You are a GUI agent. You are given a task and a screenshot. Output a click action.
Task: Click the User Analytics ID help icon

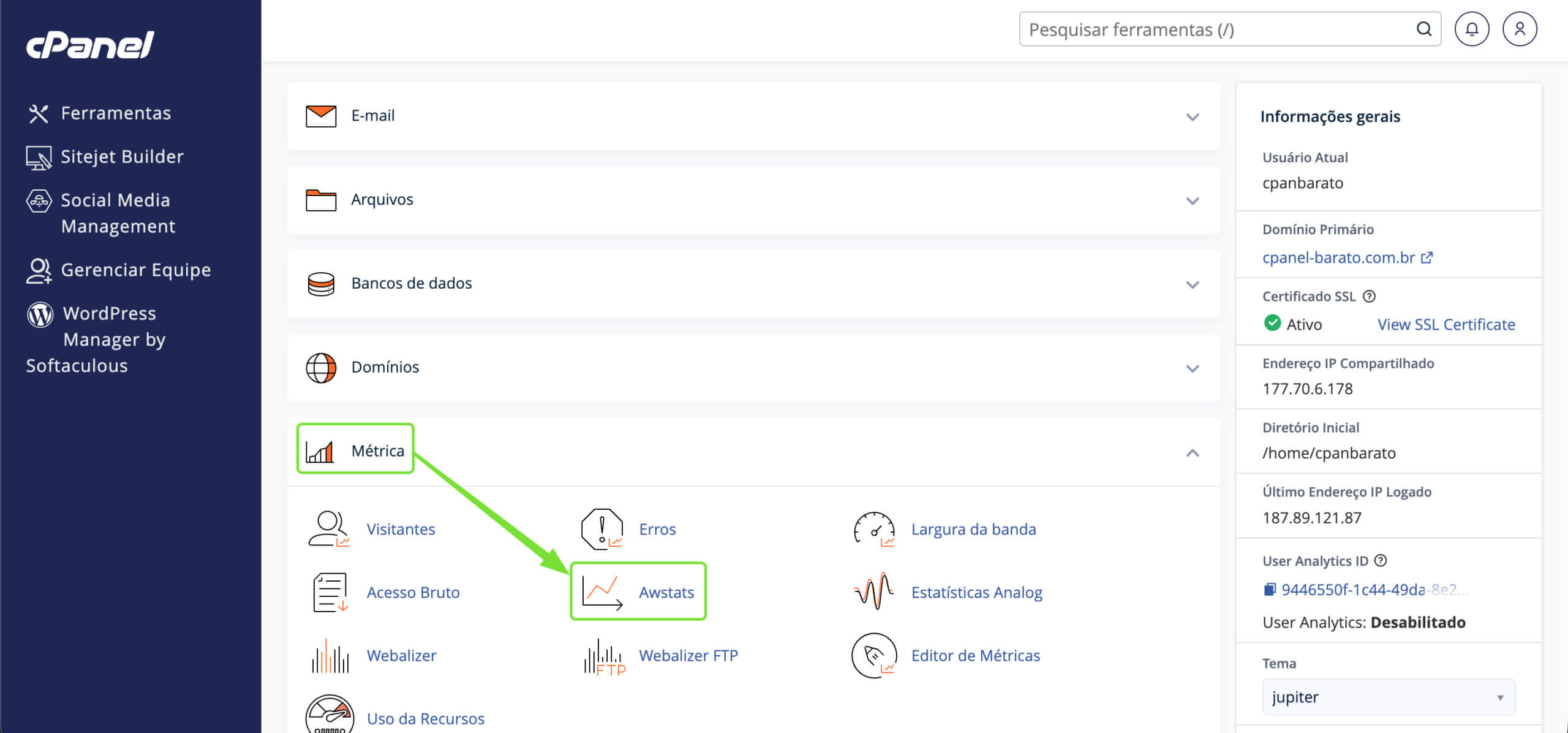pyautogui.click(x=1381, y=561)
